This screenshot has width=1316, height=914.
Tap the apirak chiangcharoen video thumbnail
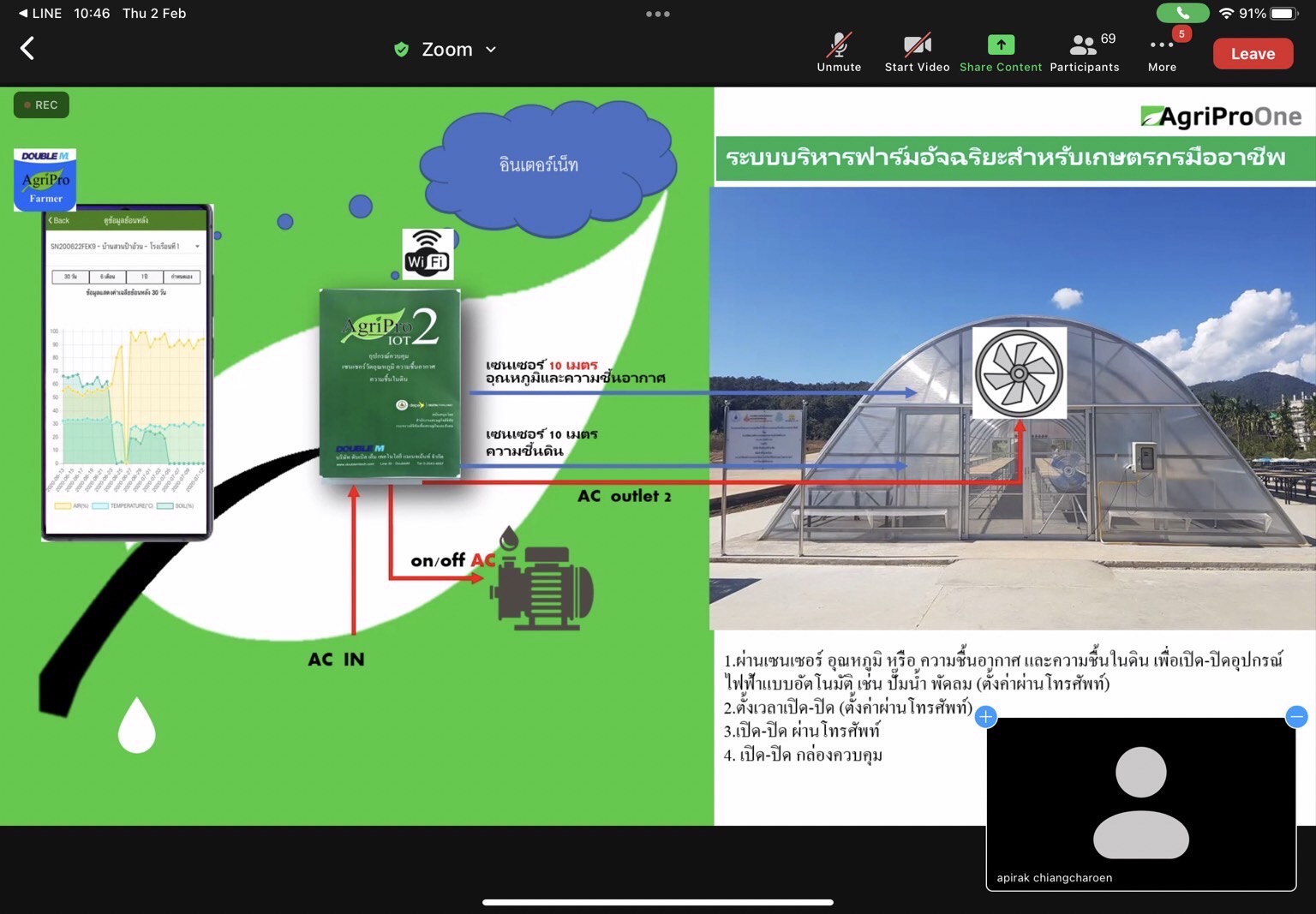point(1141,804)
